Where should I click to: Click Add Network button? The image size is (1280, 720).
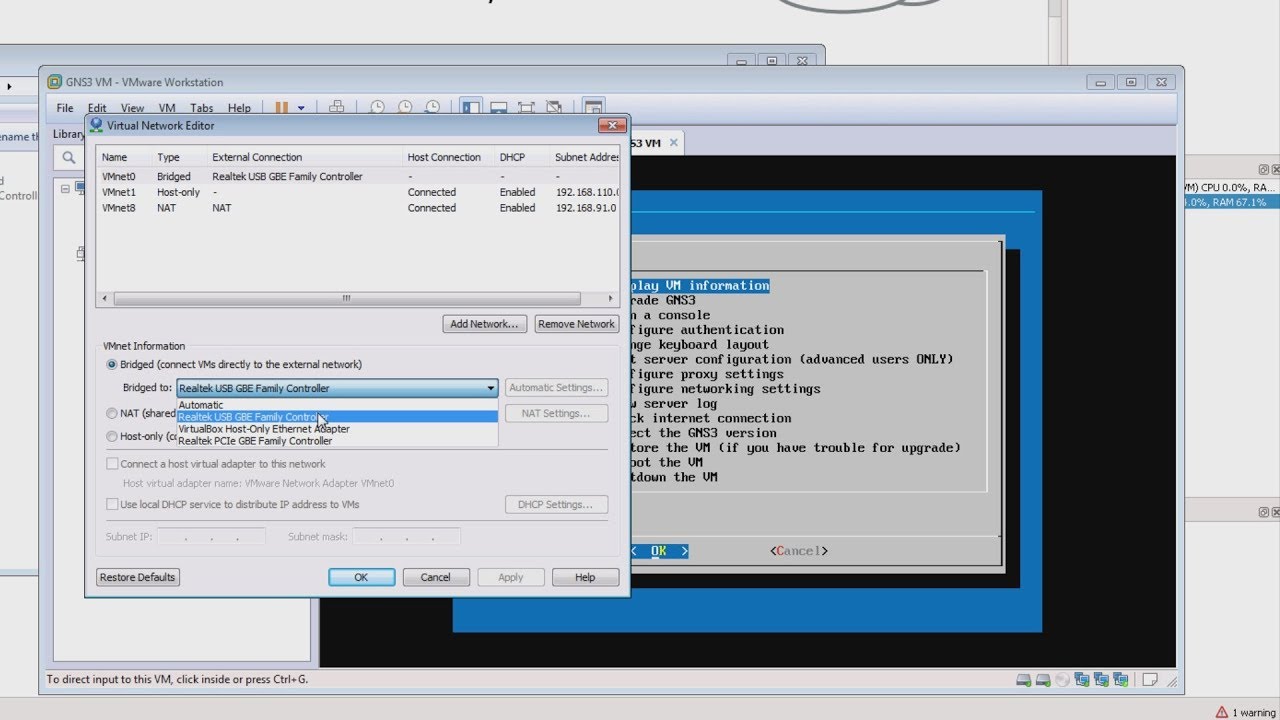(485, 324)
